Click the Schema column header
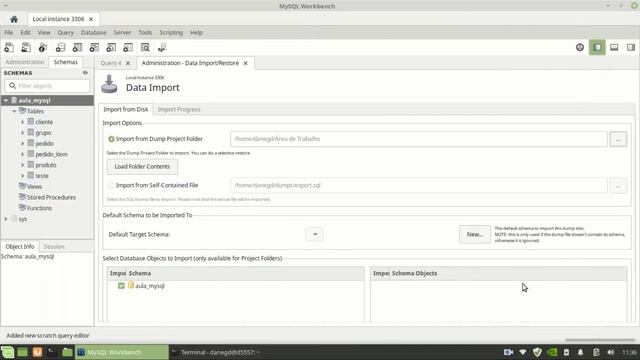This screenshot has width=640, height=360. click(245, 273)
